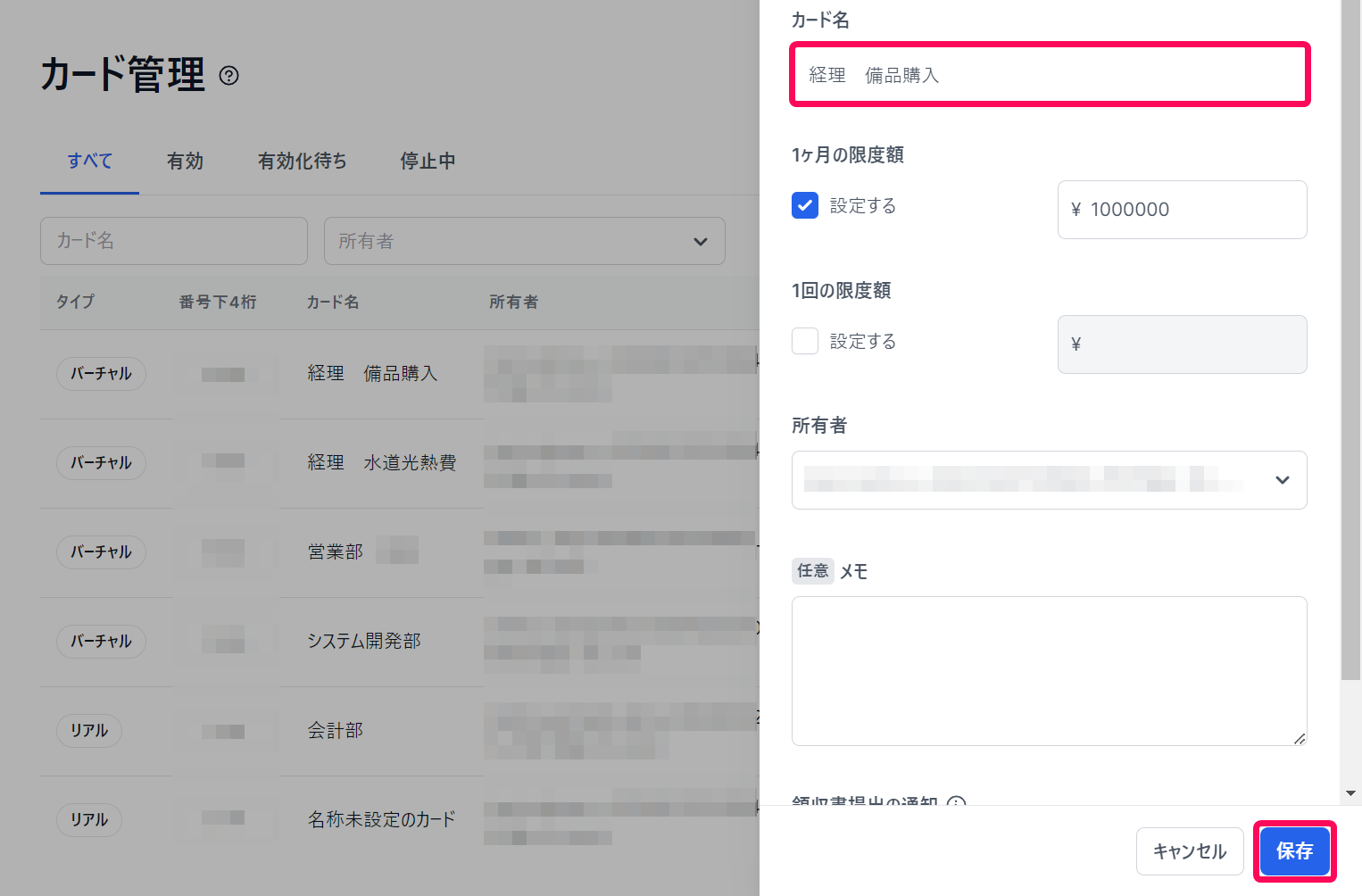
Task: Switch to the 有効 tab
Action: (x=186, y=162)
